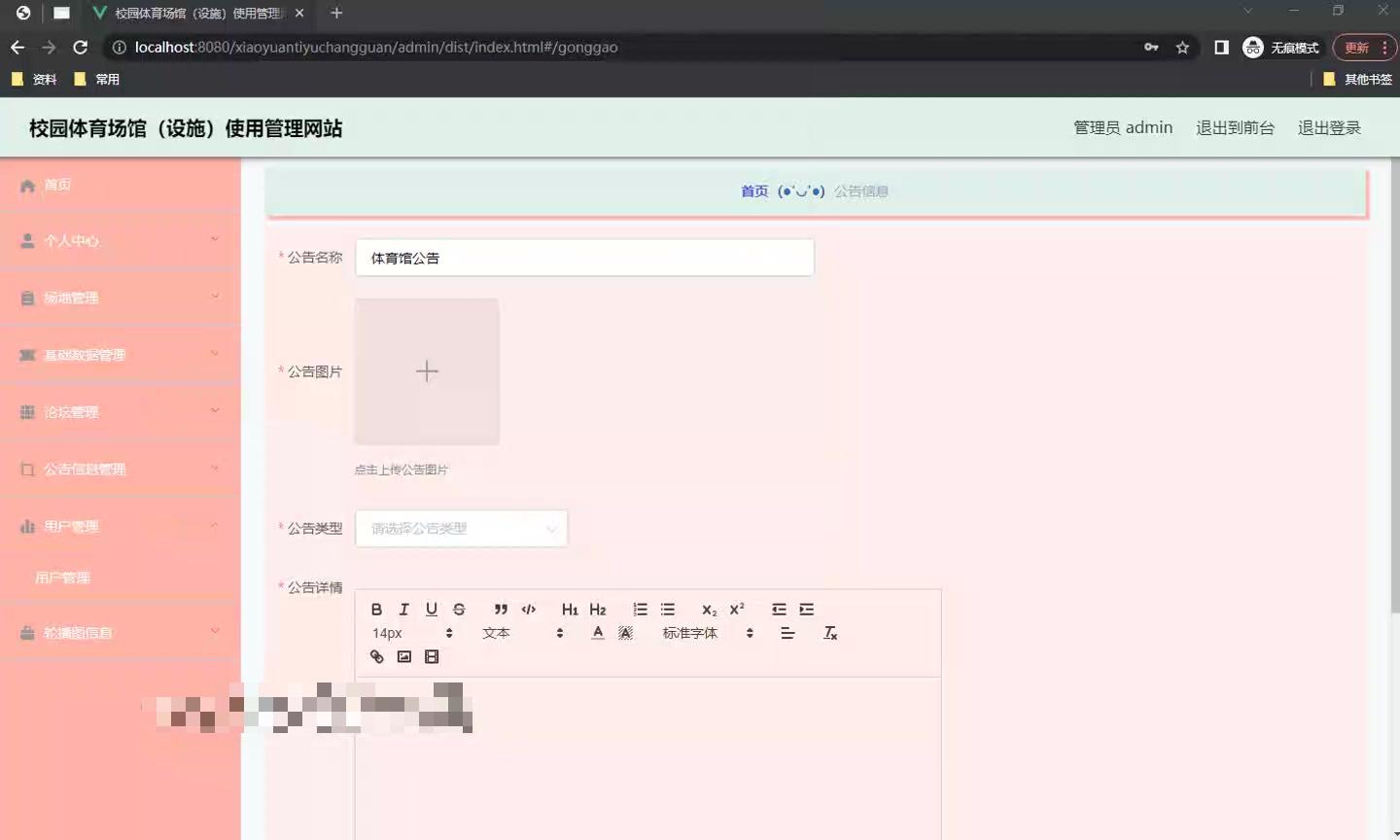Open the 其他书签 bookmarks folder

pos(1358,80)
